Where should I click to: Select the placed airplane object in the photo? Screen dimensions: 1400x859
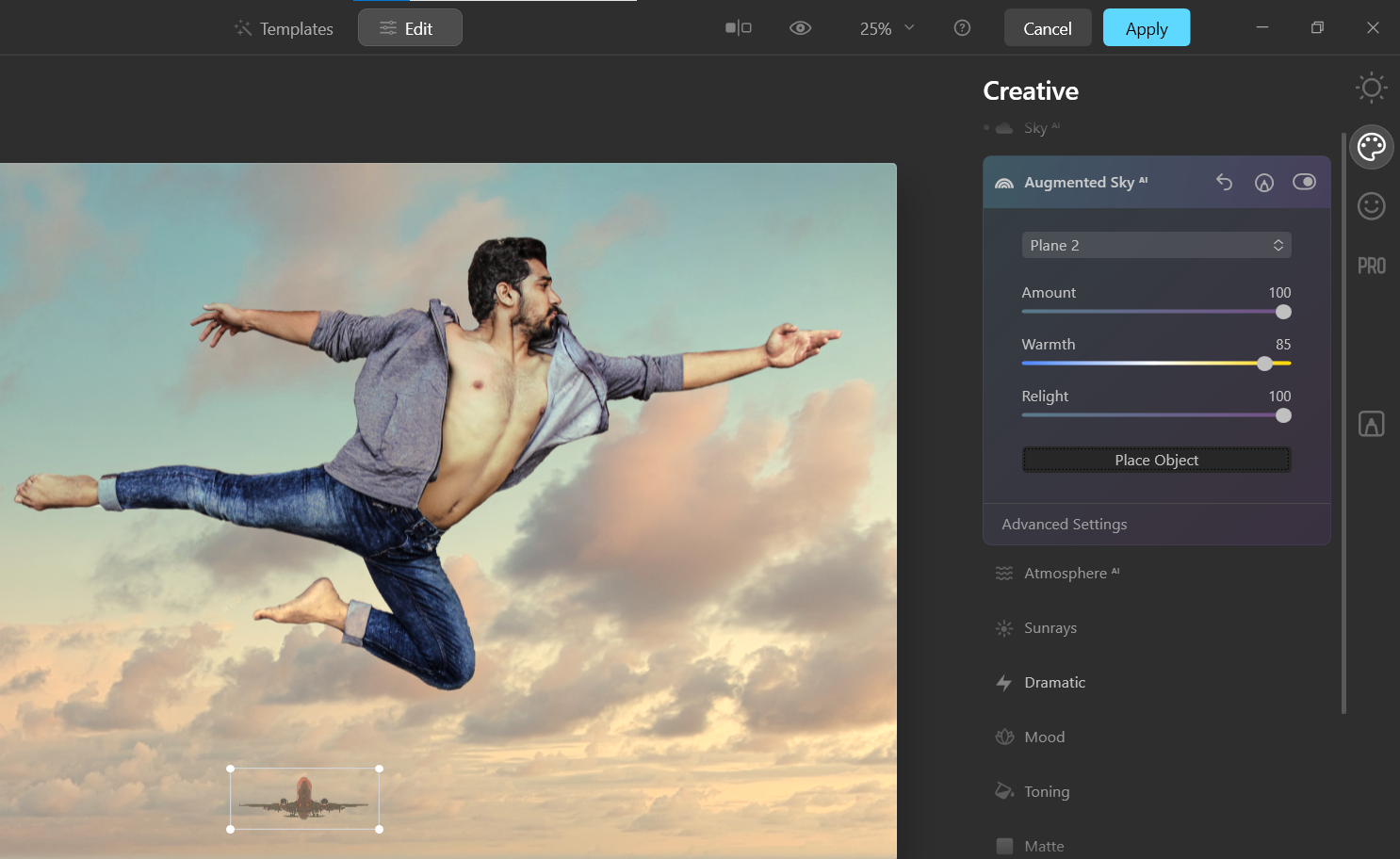(x=304, y=799)
